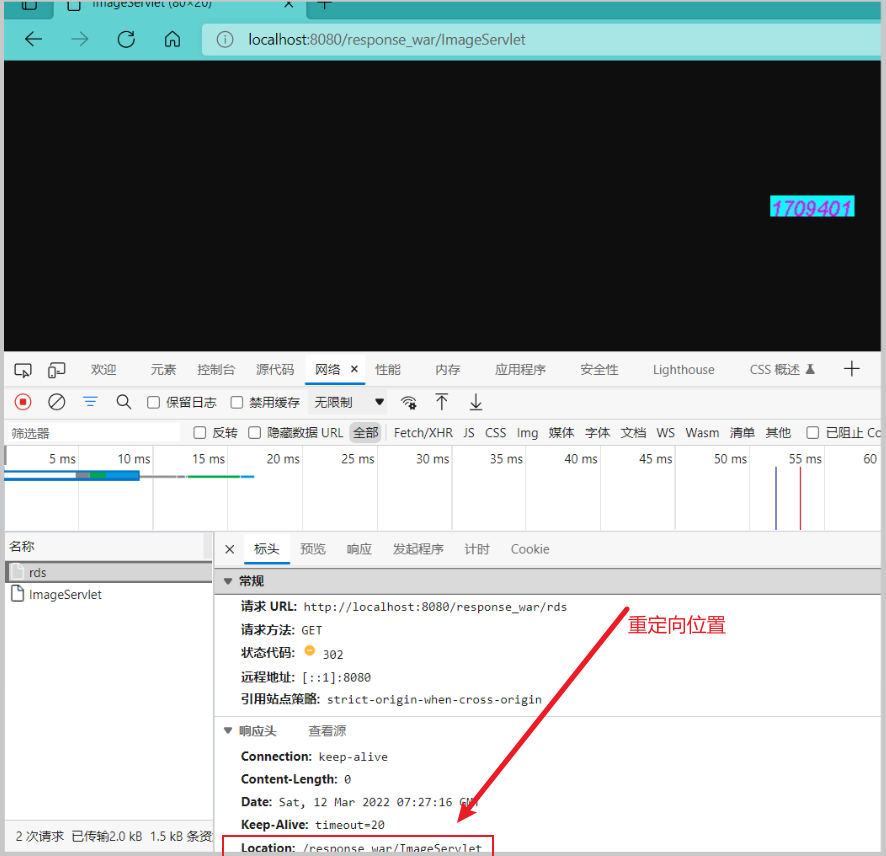The height and width of the screenshot is (856, 886).
Task: Filter by 媒体 requests
Action: (x=561, y=433)
